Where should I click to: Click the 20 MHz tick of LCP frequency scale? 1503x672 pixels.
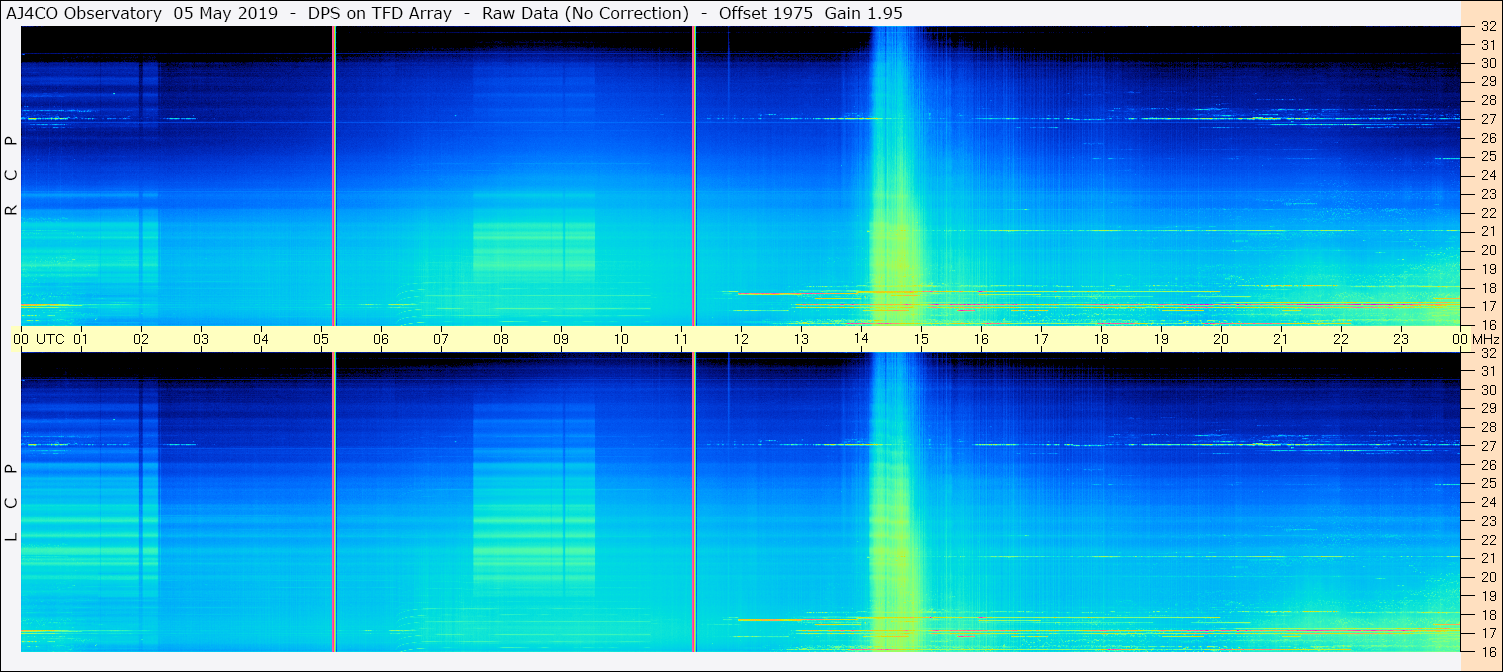coord(1487,577)
